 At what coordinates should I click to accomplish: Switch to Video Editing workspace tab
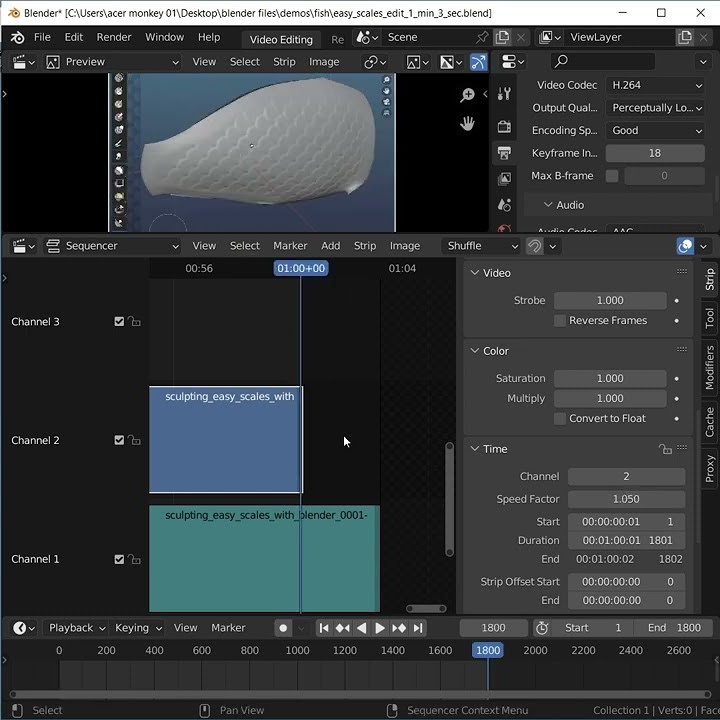coord(281,40)
